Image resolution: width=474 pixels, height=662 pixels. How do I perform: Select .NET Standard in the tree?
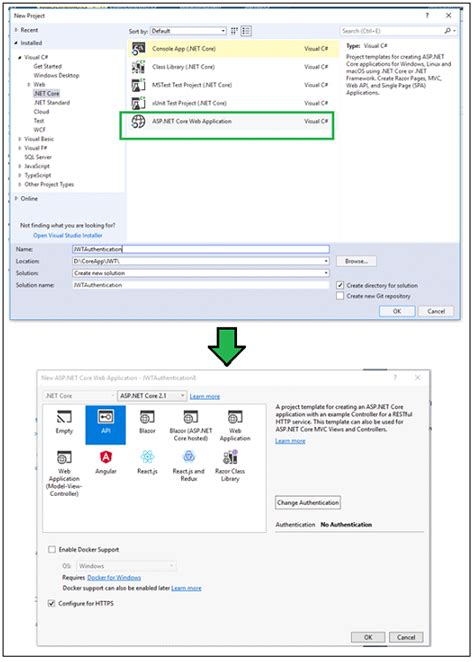click(x=52, y=103)
